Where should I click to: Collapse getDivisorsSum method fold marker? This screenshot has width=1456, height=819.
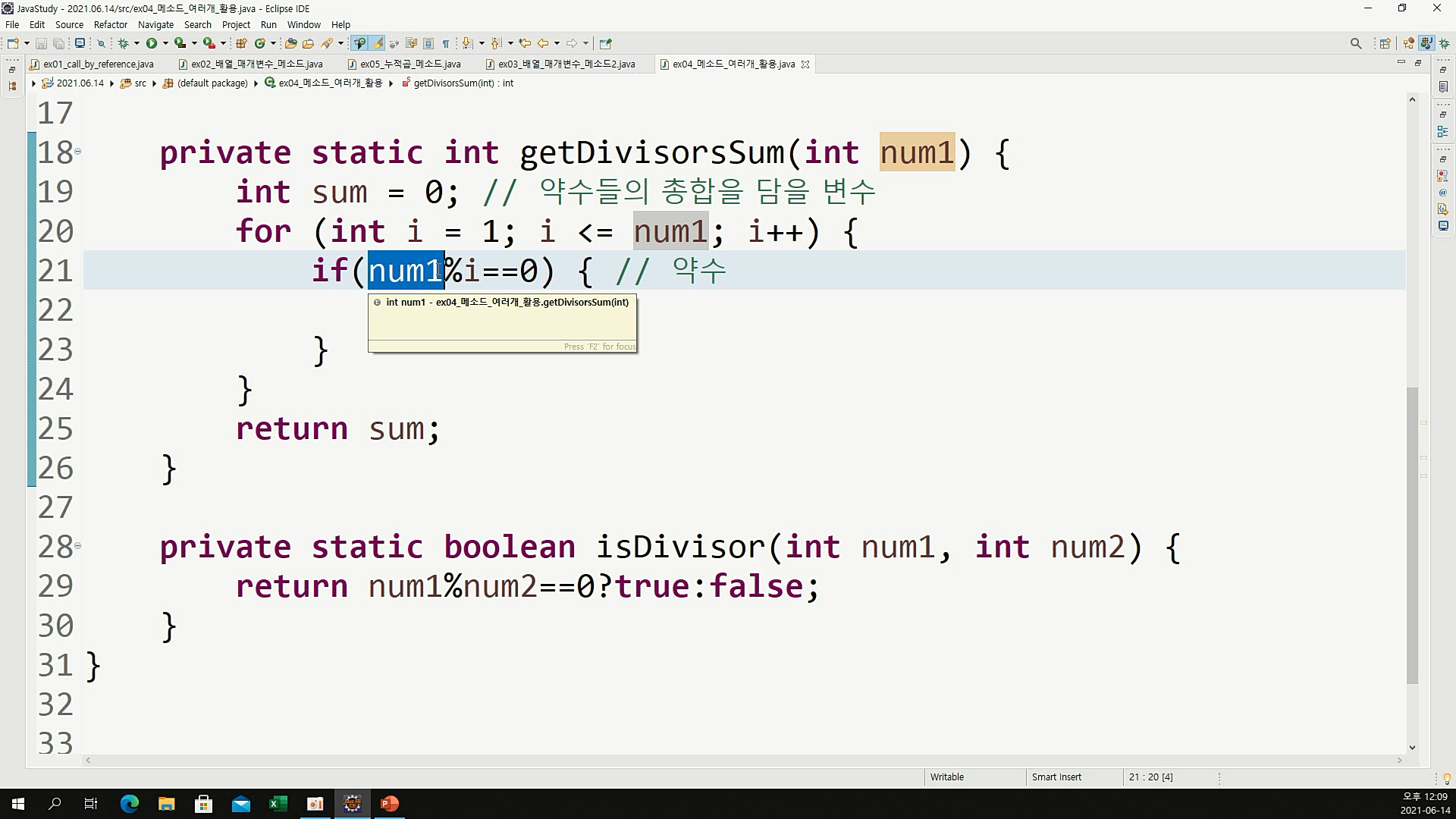[77, 152]
